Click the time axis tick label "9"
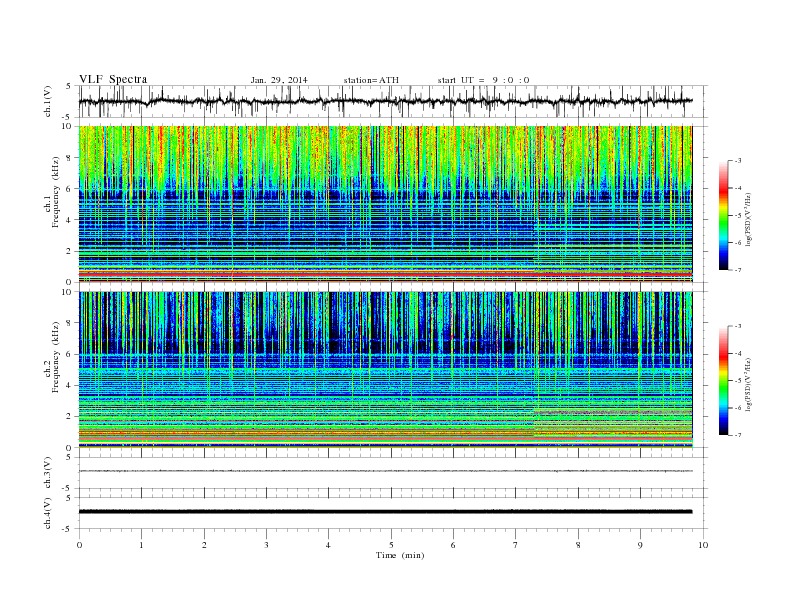Viewport: 792px width, 612px height. pyautogui.click(x=640, y=545)
